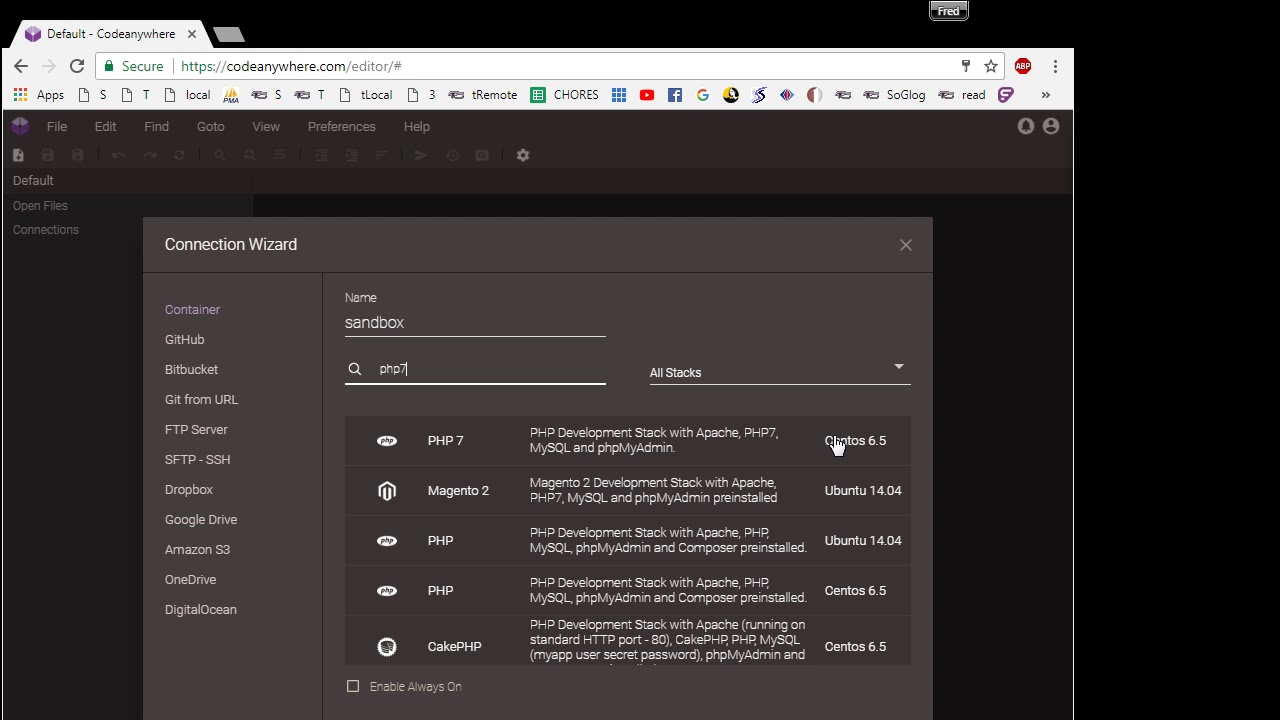Select Google Drive connection type
The image size is (1280, 720).
click(201, 520)
